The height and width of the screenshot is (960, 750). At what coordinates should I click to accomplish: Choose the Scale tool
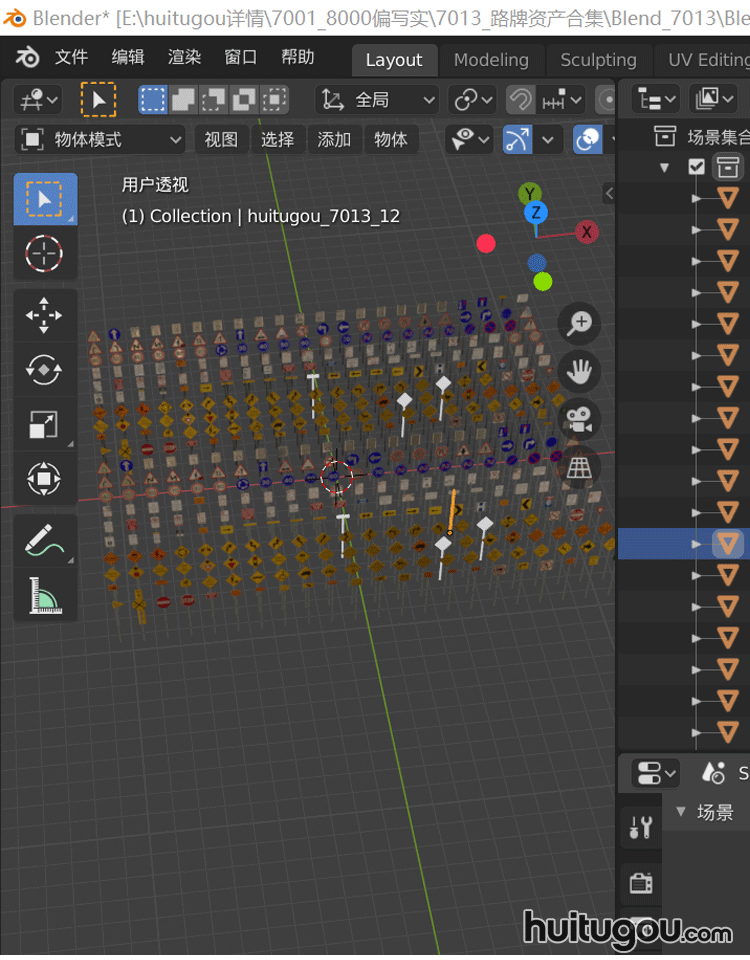(44, 425)
